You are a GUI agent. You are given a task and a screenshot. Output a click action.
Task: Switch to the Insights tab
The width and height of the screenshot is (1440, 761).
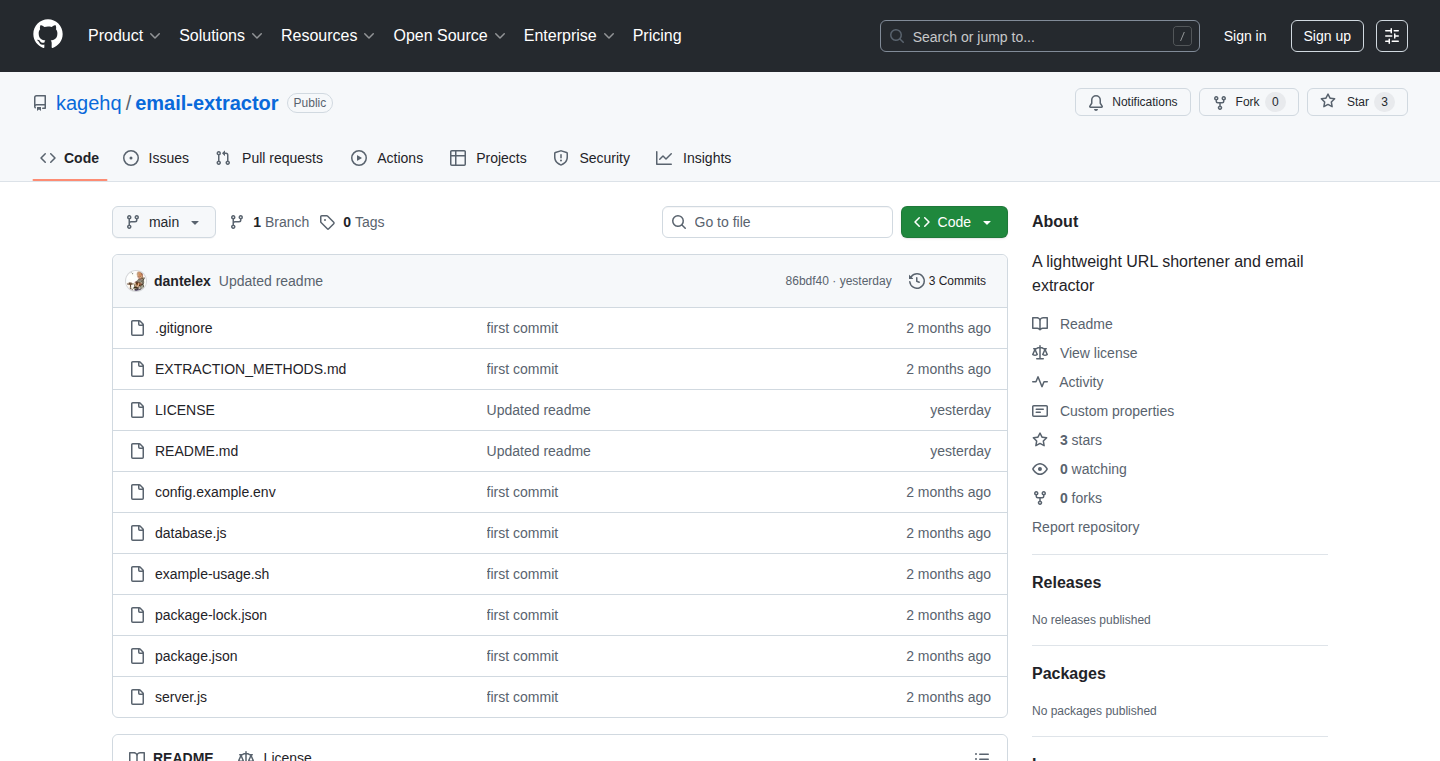[x=694, y=158]
